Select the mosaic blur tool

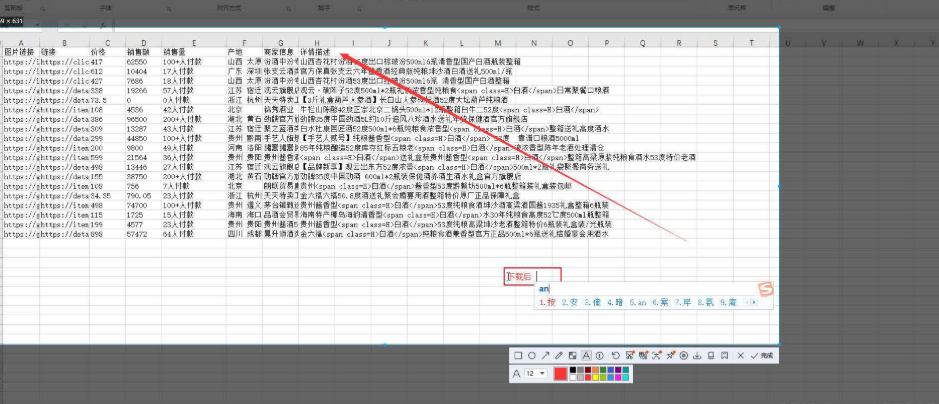[x=573, y=356]
